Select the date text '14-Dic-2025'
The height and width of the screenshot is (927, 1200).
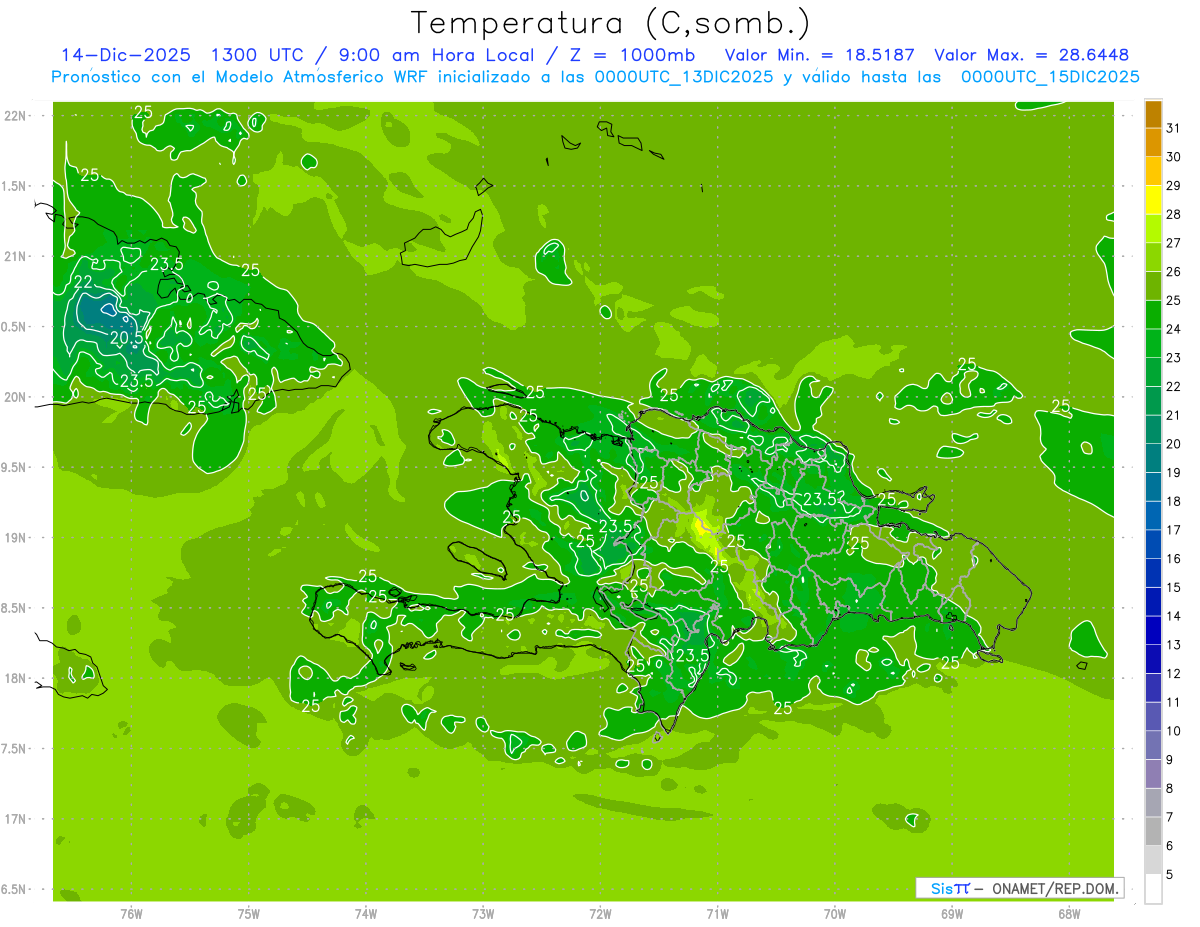126,55
